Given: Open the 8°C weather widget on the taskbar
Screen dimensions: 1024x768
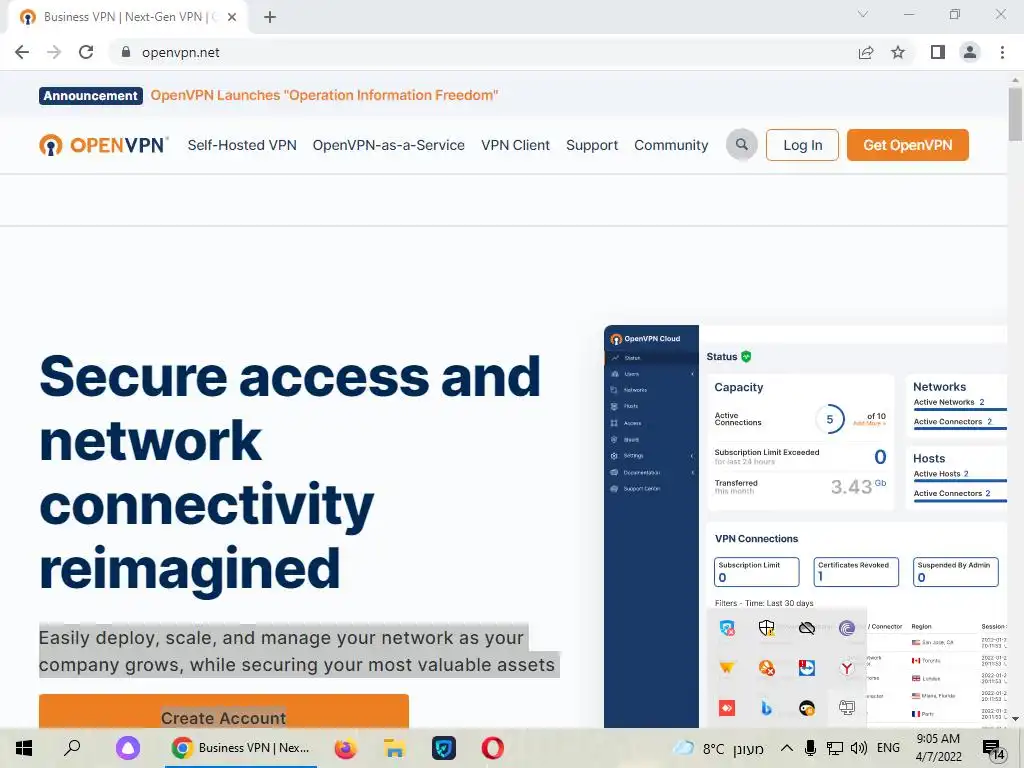Looking at the screenshot, I should click(718, 748).
